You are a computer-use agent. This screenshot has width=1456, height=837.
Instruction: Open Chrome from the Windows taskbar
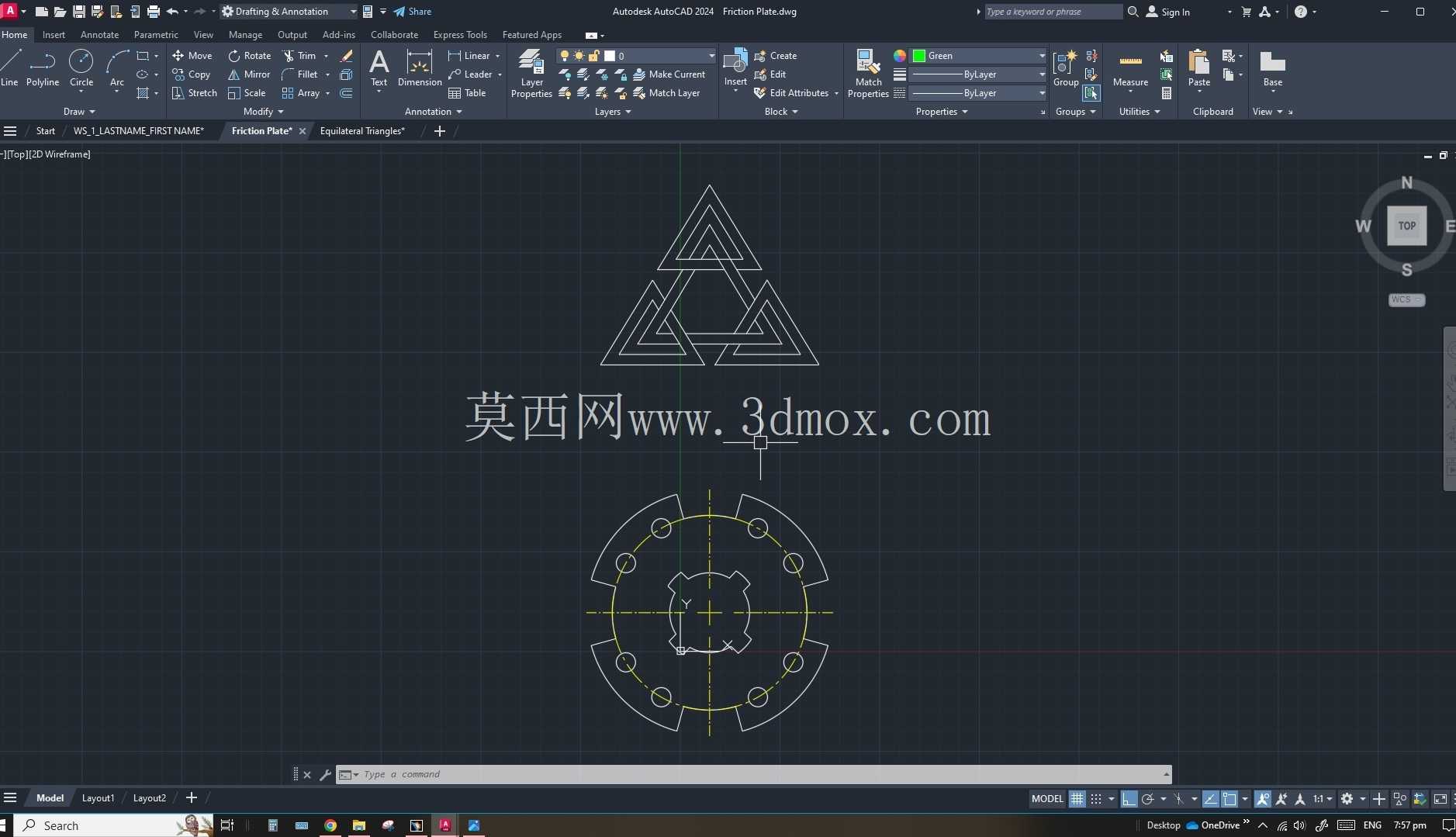(330, 825)
